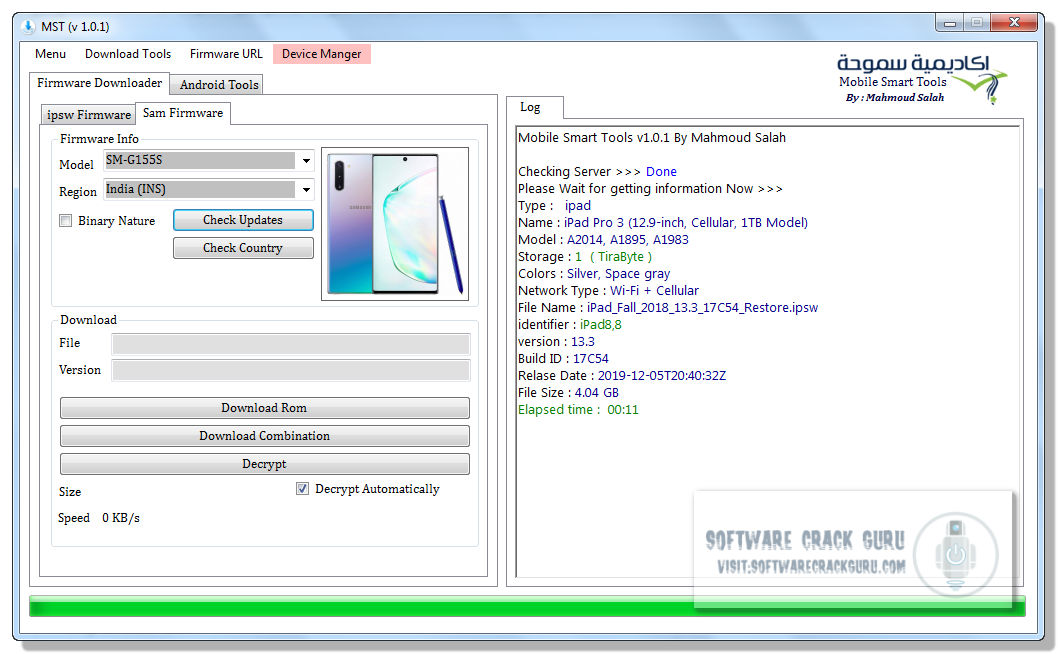Open the Download Tools menu
Image resolution: width=1058 pixels, height=654 pixels.
pos(128,54)
